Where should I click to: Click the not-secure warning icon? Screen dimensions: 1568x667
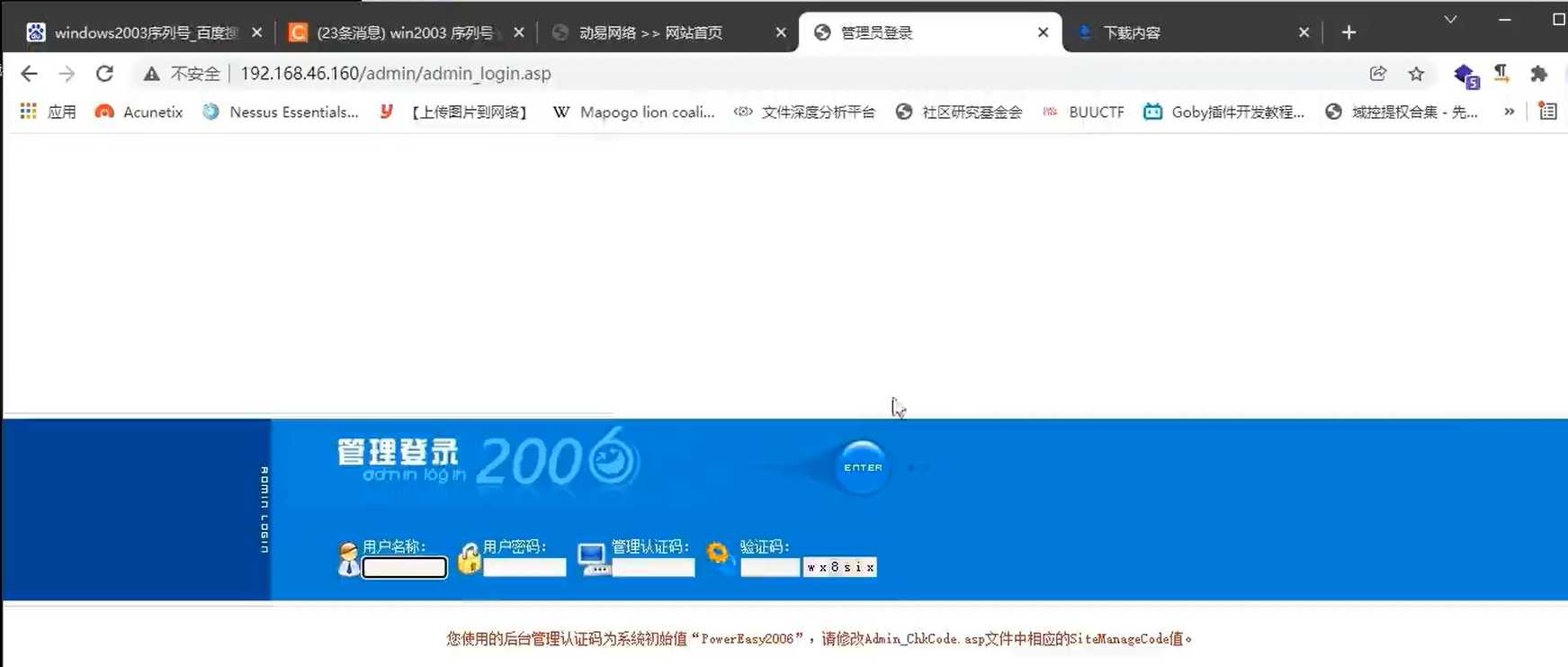(151, 74)
